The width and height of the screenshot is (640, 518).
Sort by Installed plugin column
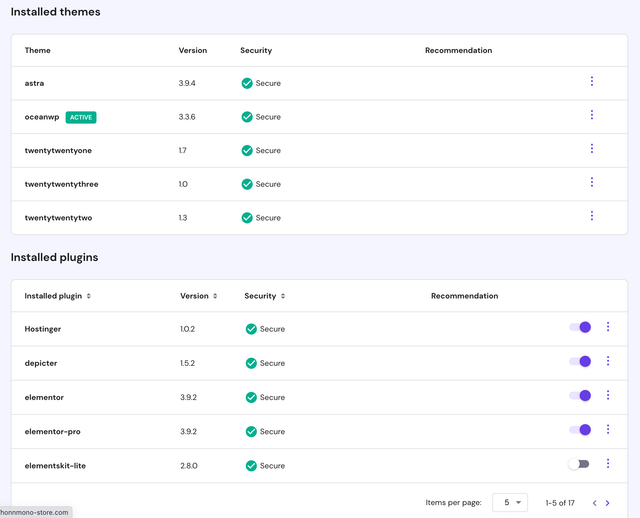[58, 296]
